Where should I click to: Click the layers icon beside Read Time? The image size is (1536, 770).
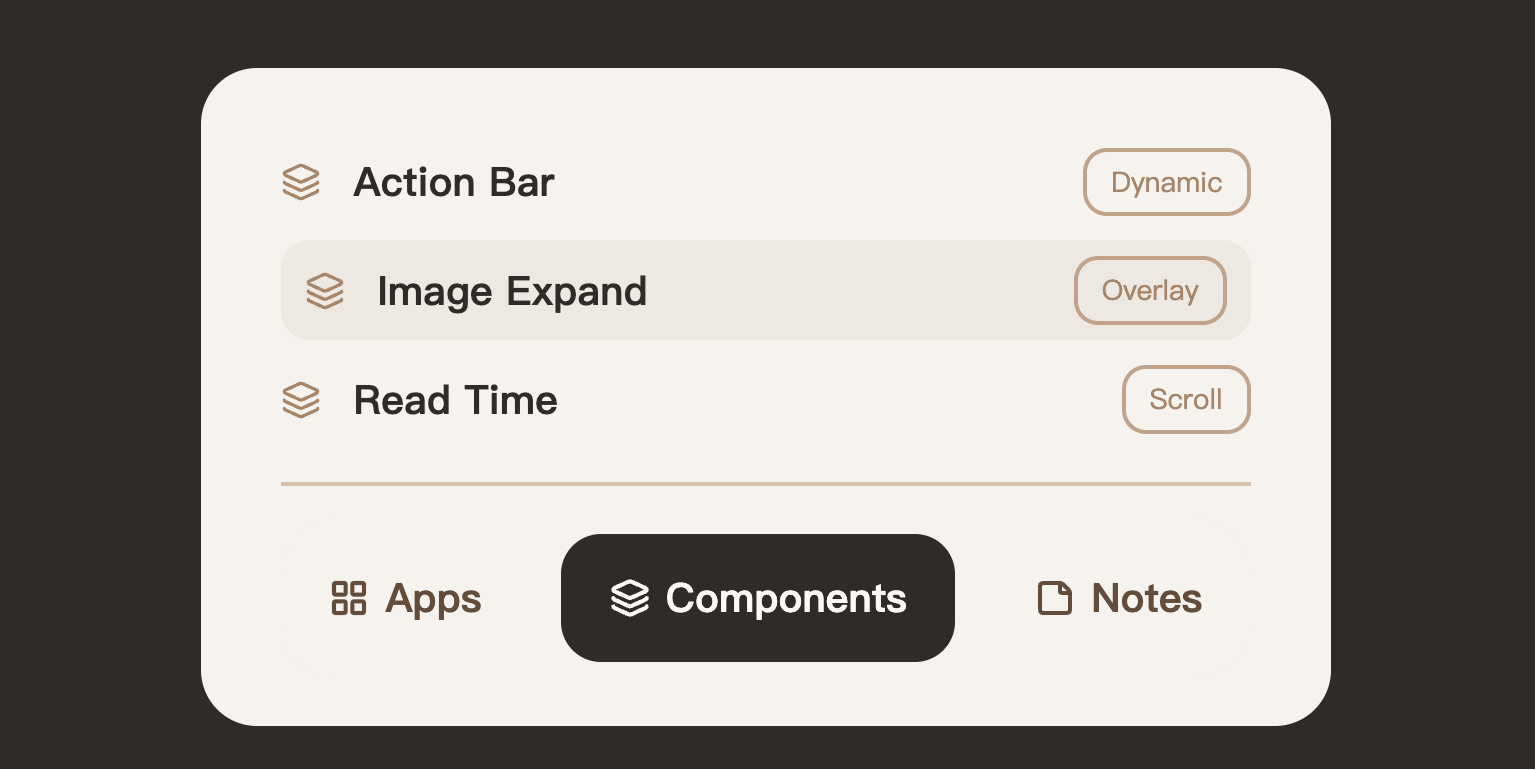coord(301,400)
